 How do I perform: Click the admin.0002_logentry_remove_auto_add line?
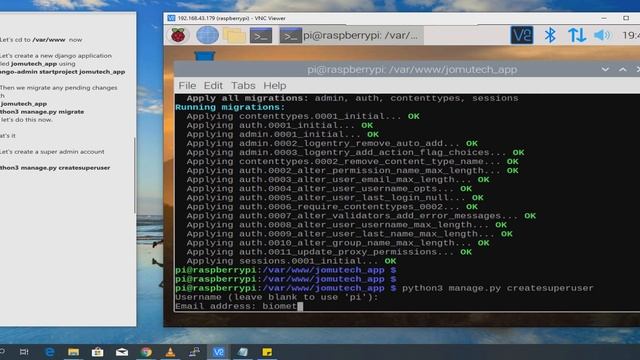tap(332, 143)
